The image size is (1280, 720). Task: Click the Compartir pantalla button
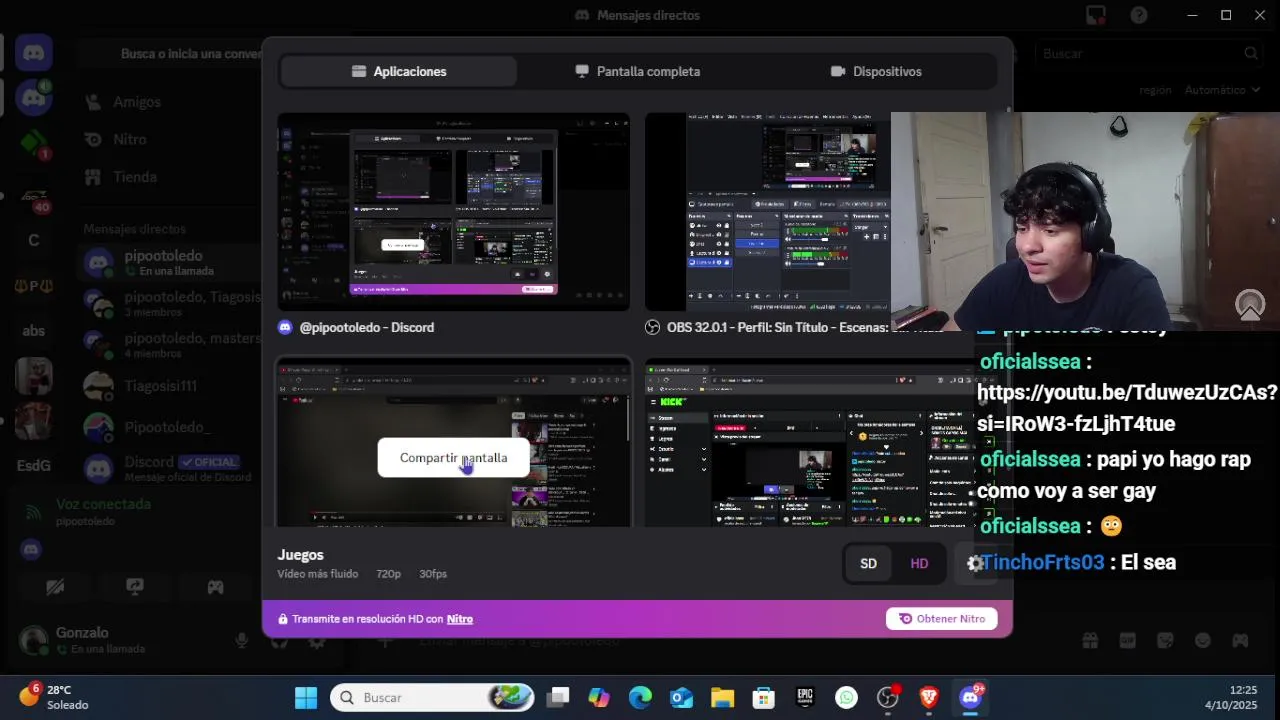(x=453, y=458)
